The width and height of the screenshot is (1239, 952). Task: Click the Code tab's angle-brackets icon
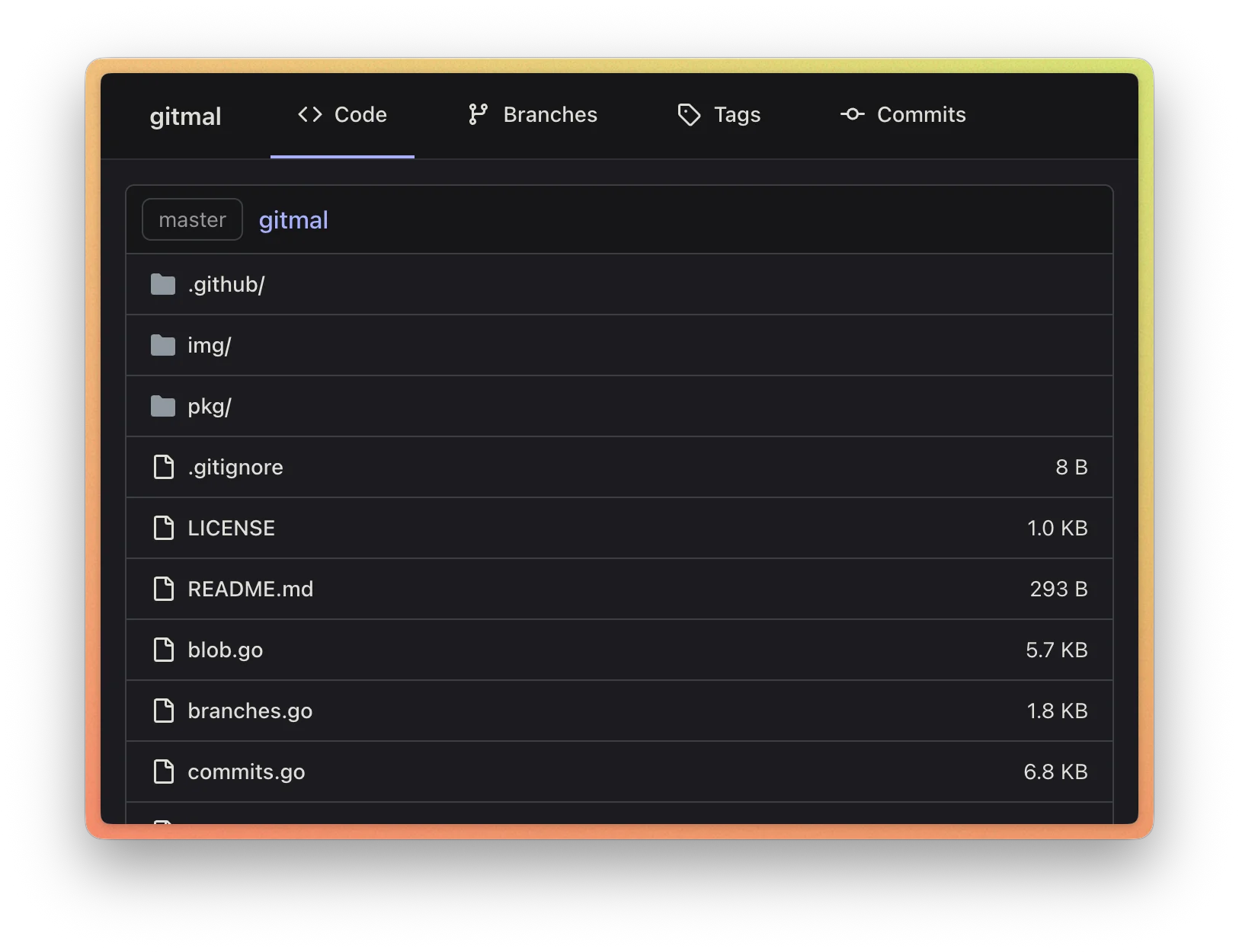(x=309, y=114)
